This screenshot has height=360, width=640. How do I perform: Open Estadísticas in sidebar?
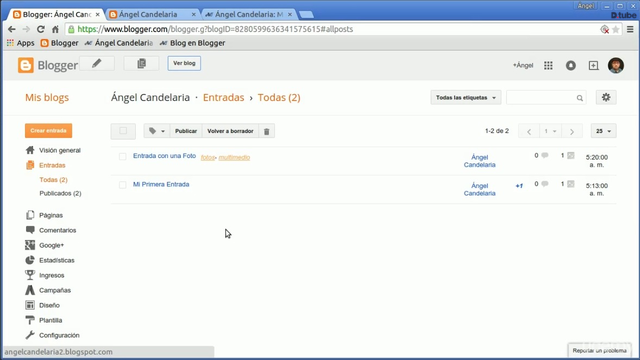coord(50,260)
